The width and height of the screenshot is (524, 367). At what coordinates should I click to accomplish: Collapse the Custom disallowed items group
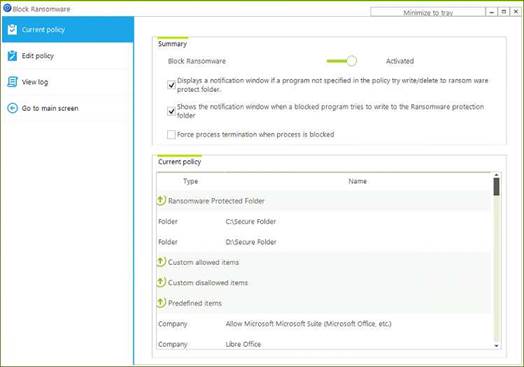pos(161,282)
